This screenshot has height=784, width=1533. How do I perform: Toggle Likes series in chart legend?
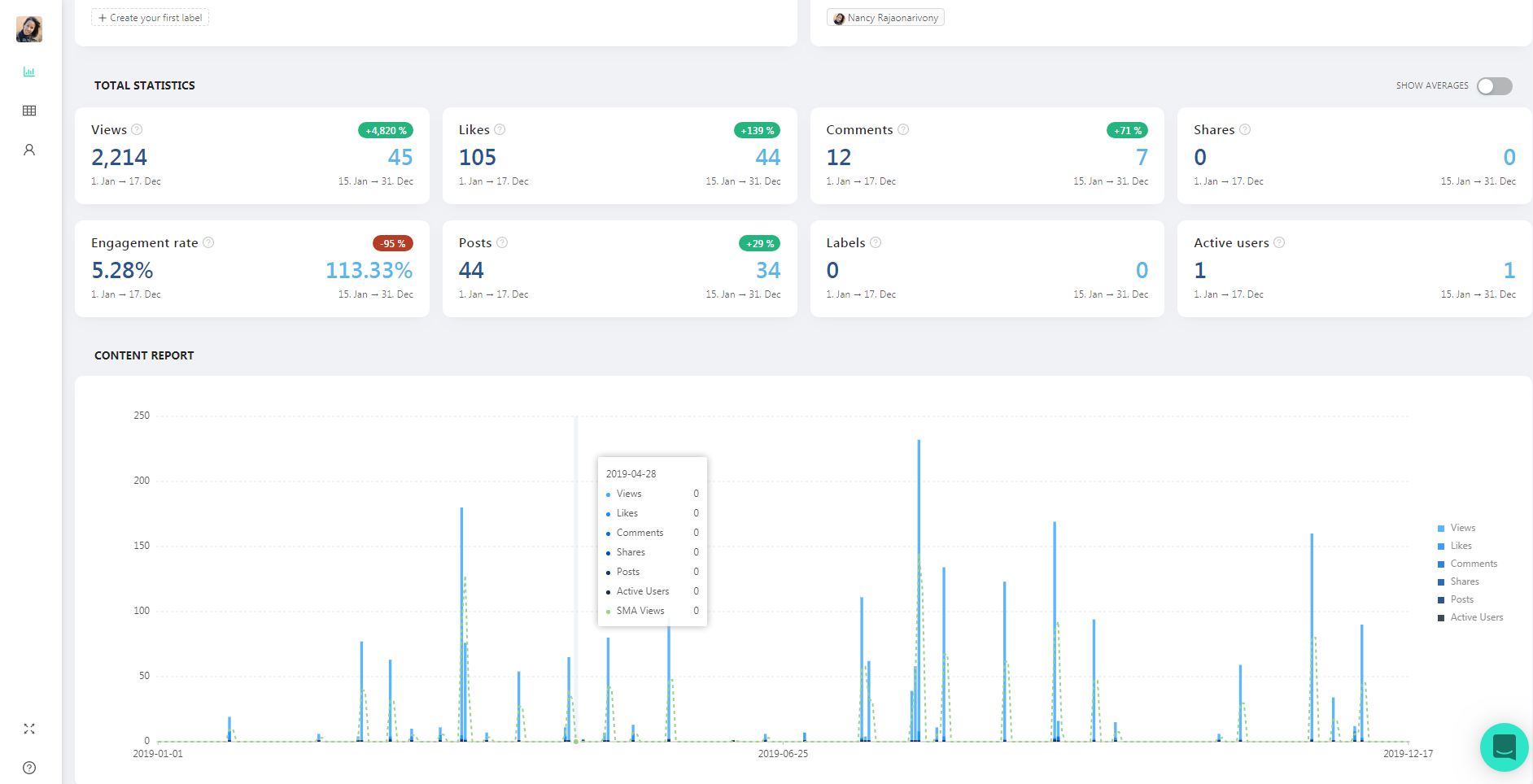1455,546
